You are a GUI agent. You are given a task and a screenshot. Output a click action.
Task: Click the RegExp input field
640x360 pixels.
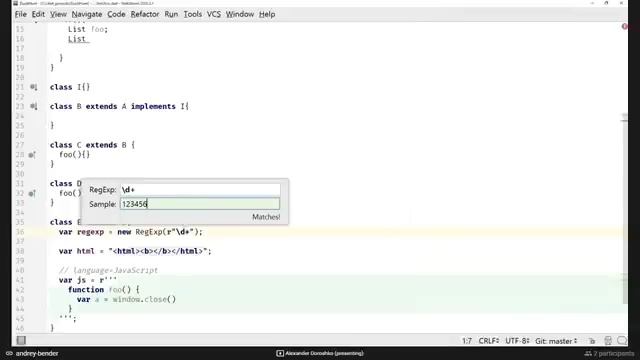pyautogui.click(x=200, y=190)
